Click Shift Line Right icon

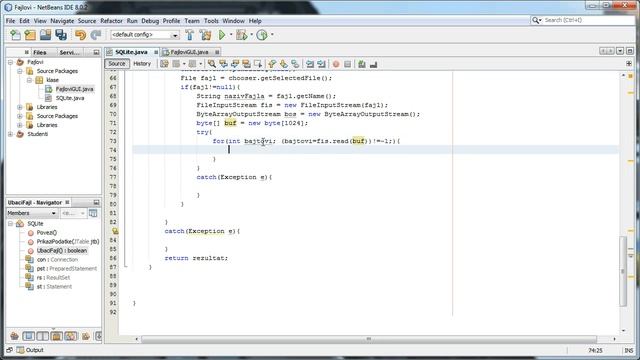tap(322, 64)
